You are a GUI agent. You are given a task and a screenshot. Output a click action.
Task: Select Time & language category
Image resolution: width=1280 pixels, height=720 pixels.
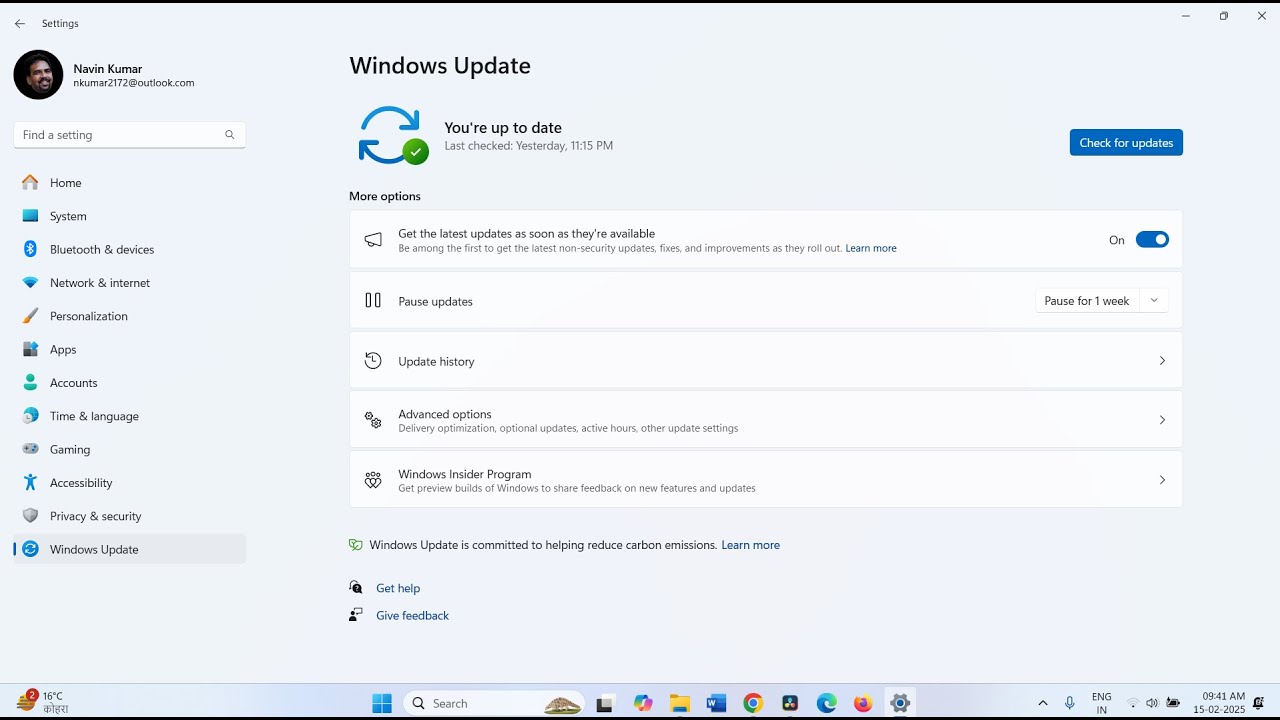pos(129,416)
